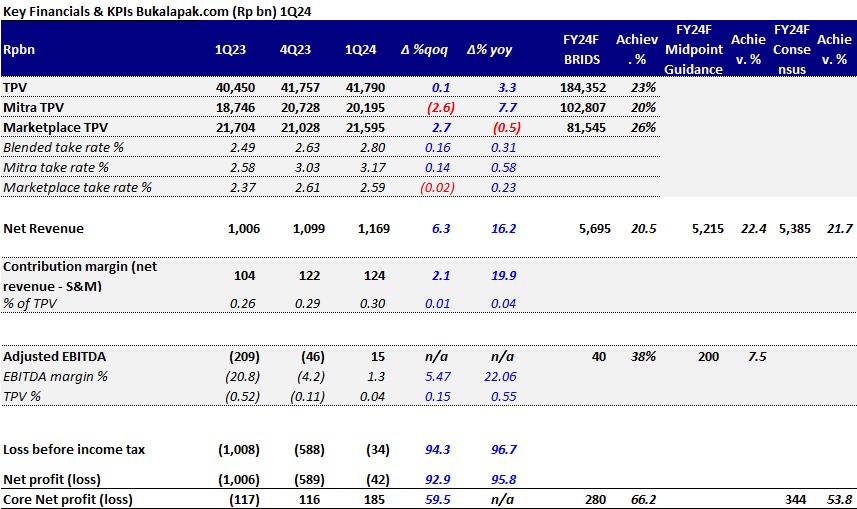Select the Mitra TPV qoq value (2.6)
857x509 pixels.
pyautogui.click(x=441, y=108)
